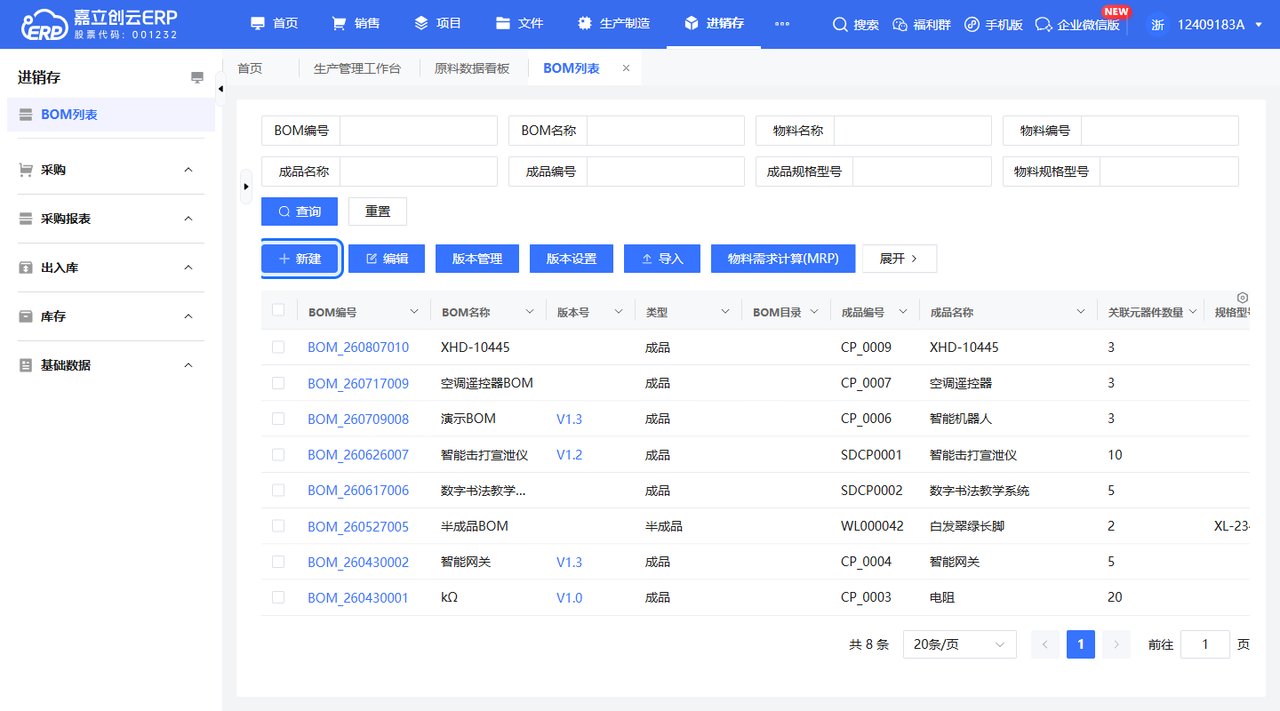Check the row BOM_260527005
1280x711 pixels.
278,526
